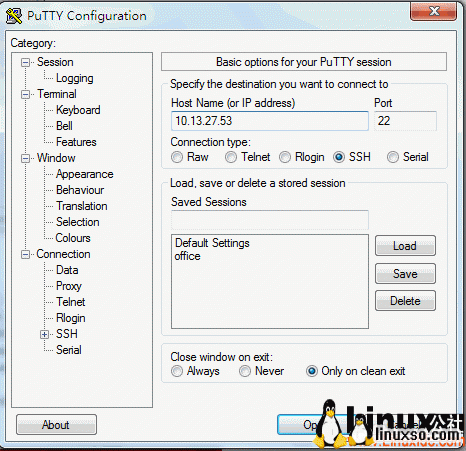Close the PuTTY Configuration window
The image size is (466, 451).
tap(433, 12)
